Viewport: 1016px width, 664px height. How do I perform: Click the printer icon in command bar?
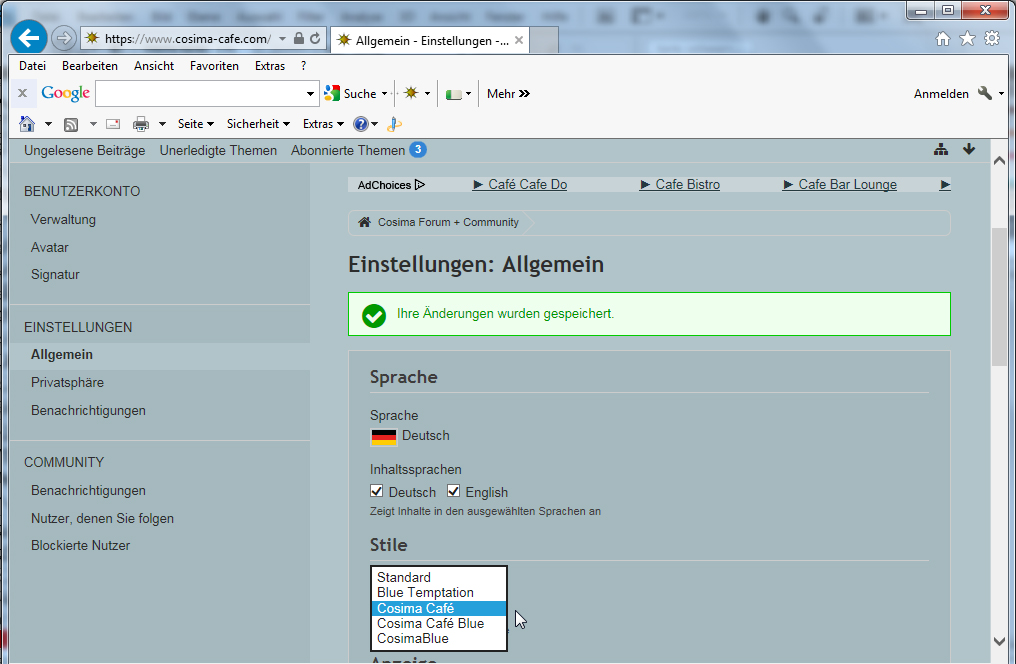140,124
